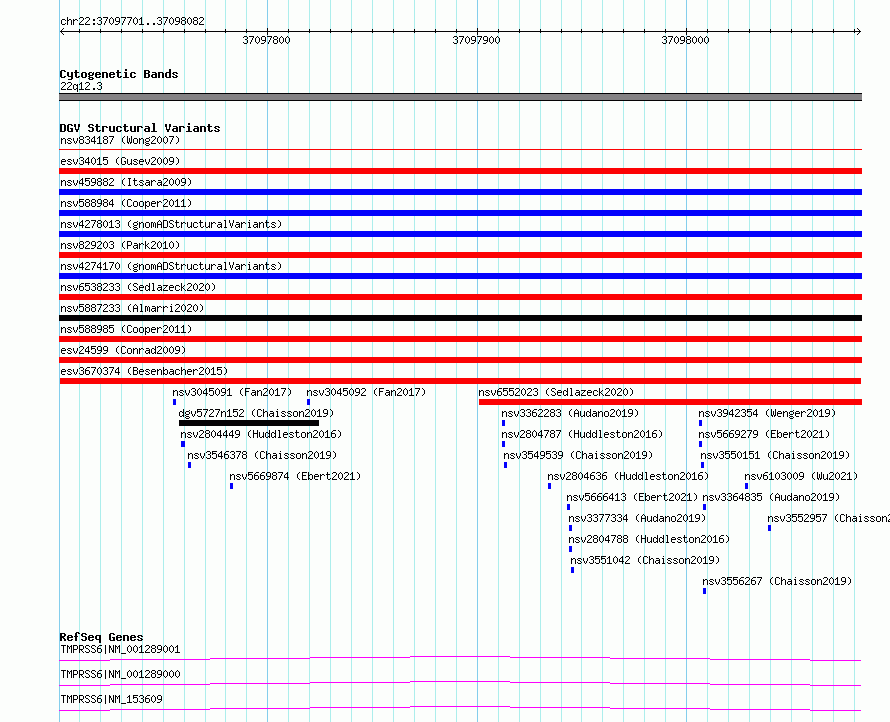Image resolution: width=890 pixels, height=722 pixels.
Task: Click the small blue marker under nsv3551042 (Chaisson2019)
Action: coord(572,570)
